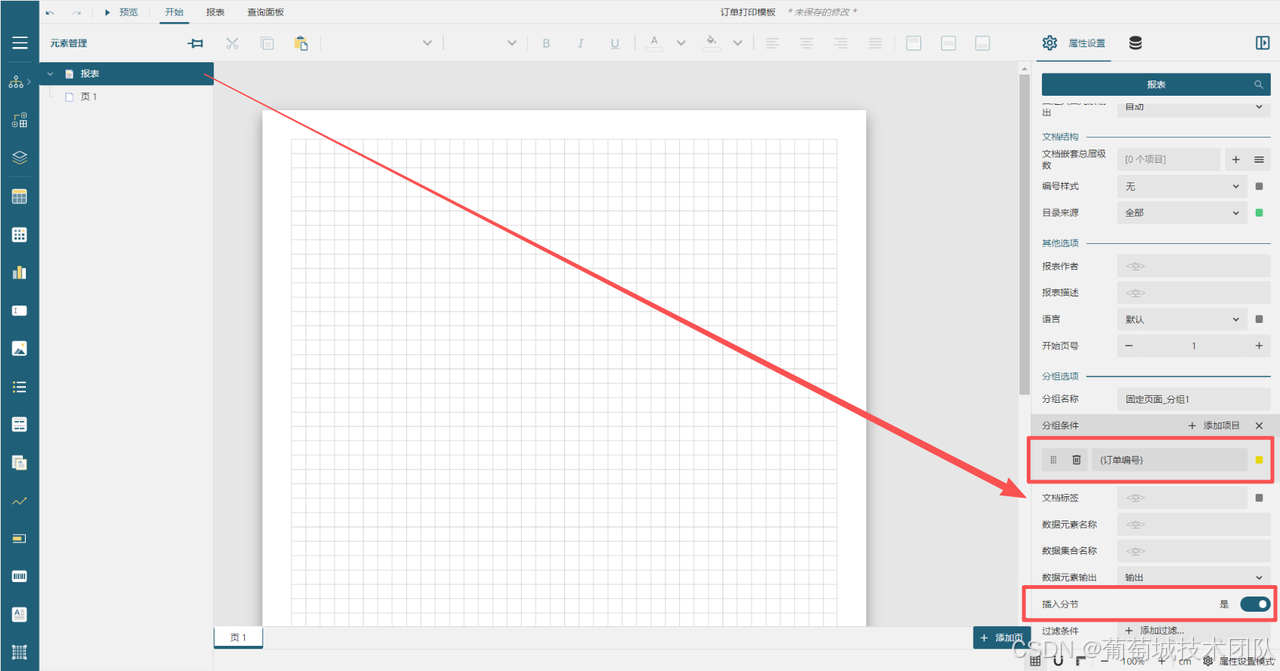Screen dimensions: 1280x671
Task: Switch to the 查询面板 tab
Action: [265, 12]
